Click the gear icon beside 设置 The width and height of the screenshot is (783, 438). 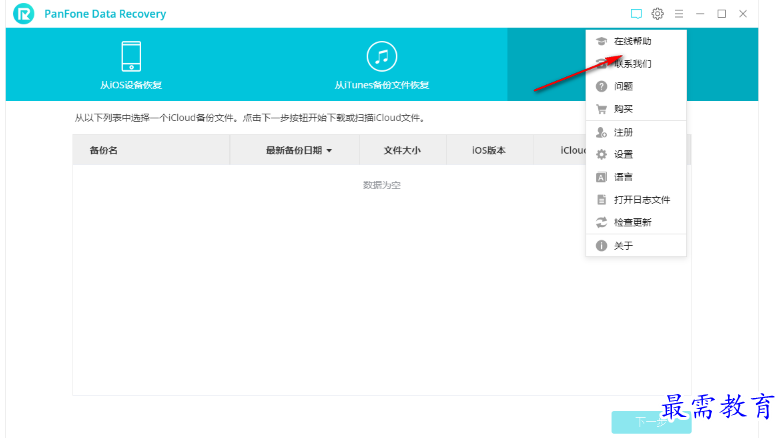[601, 154]
